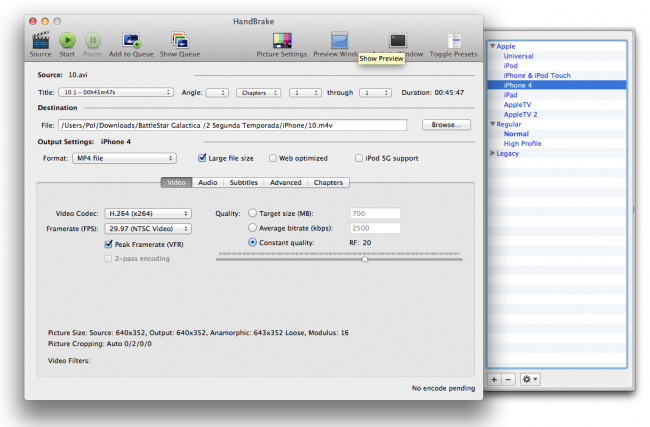Enable the Web optimized checkbox
Image resolution: width=650 pixels, height=427 pixels.
pos(272,158)
